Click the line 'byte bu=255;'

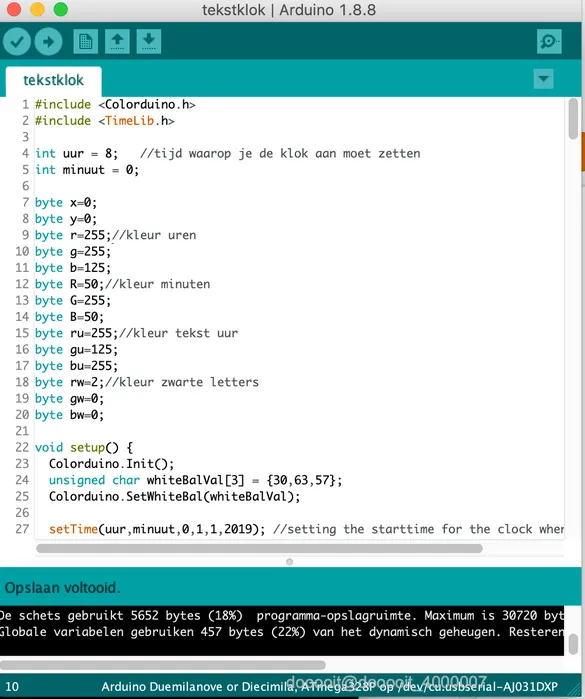pyautogui.click(x=76, y=366)
